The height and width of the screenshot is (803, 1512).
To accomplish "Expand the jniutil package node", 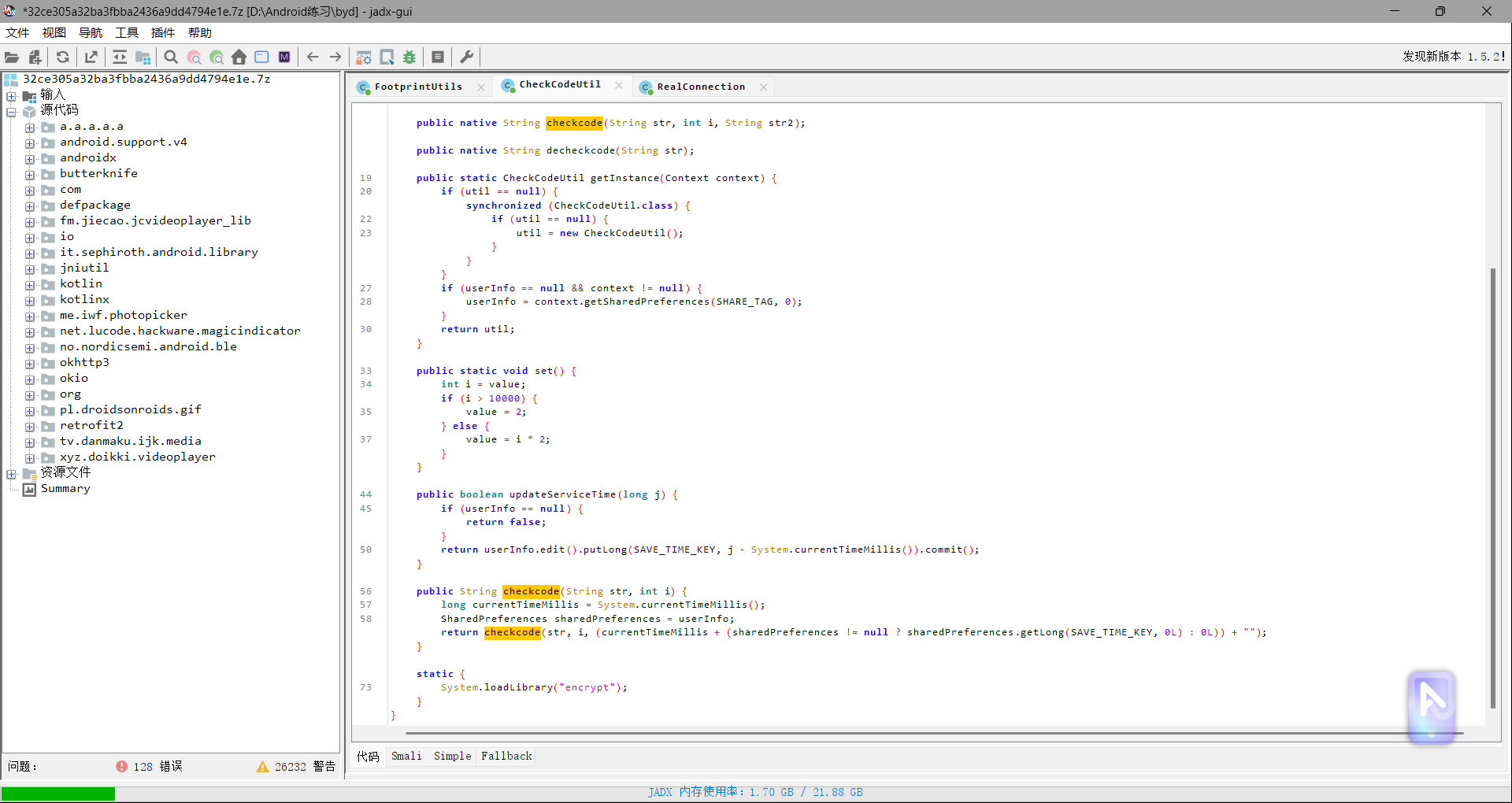I will 29,269.
